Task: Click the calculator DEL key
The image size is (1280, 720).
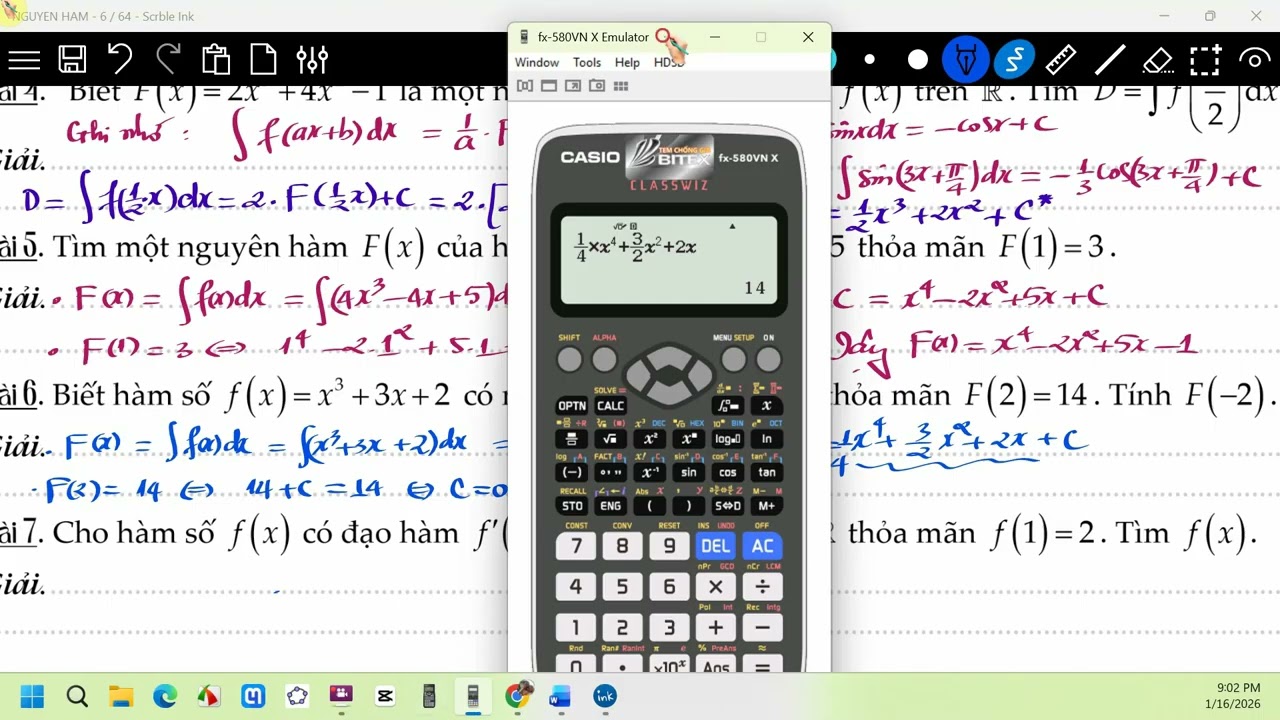Action: (715, 546)
